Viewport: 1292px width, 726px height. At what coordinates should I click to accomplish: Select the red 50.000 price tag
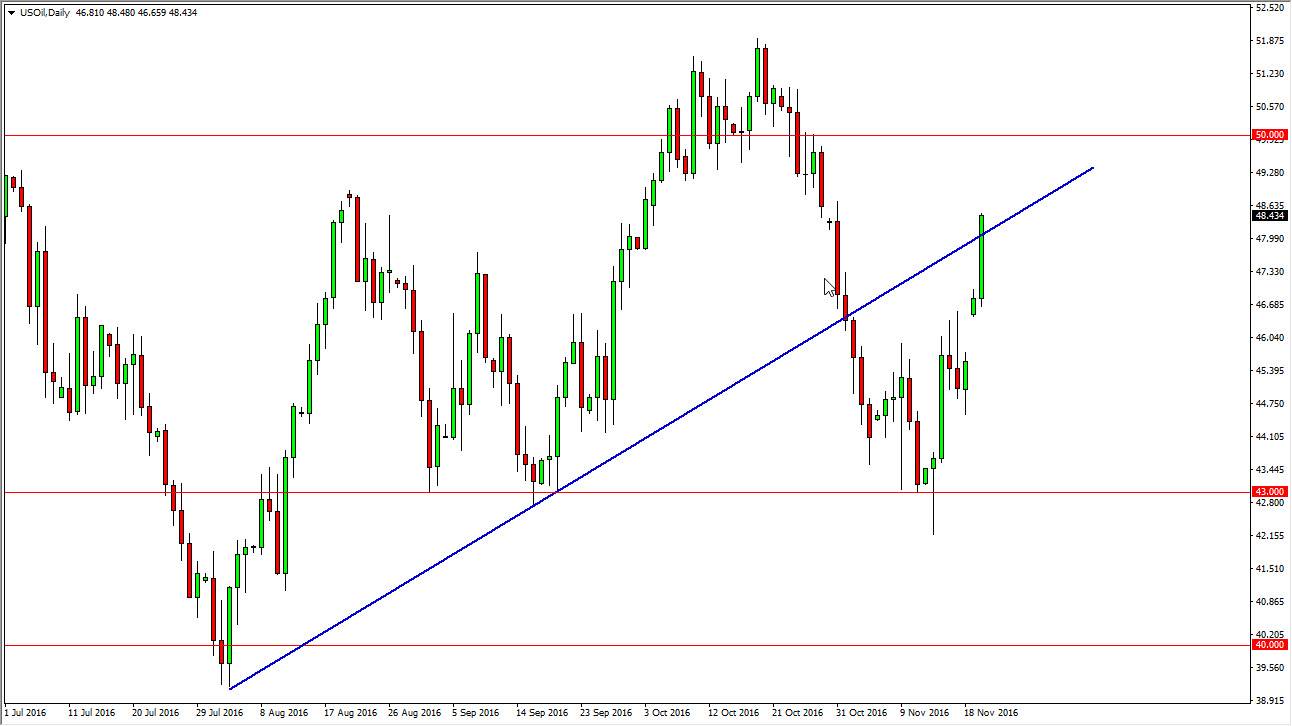coord(1270,134)
